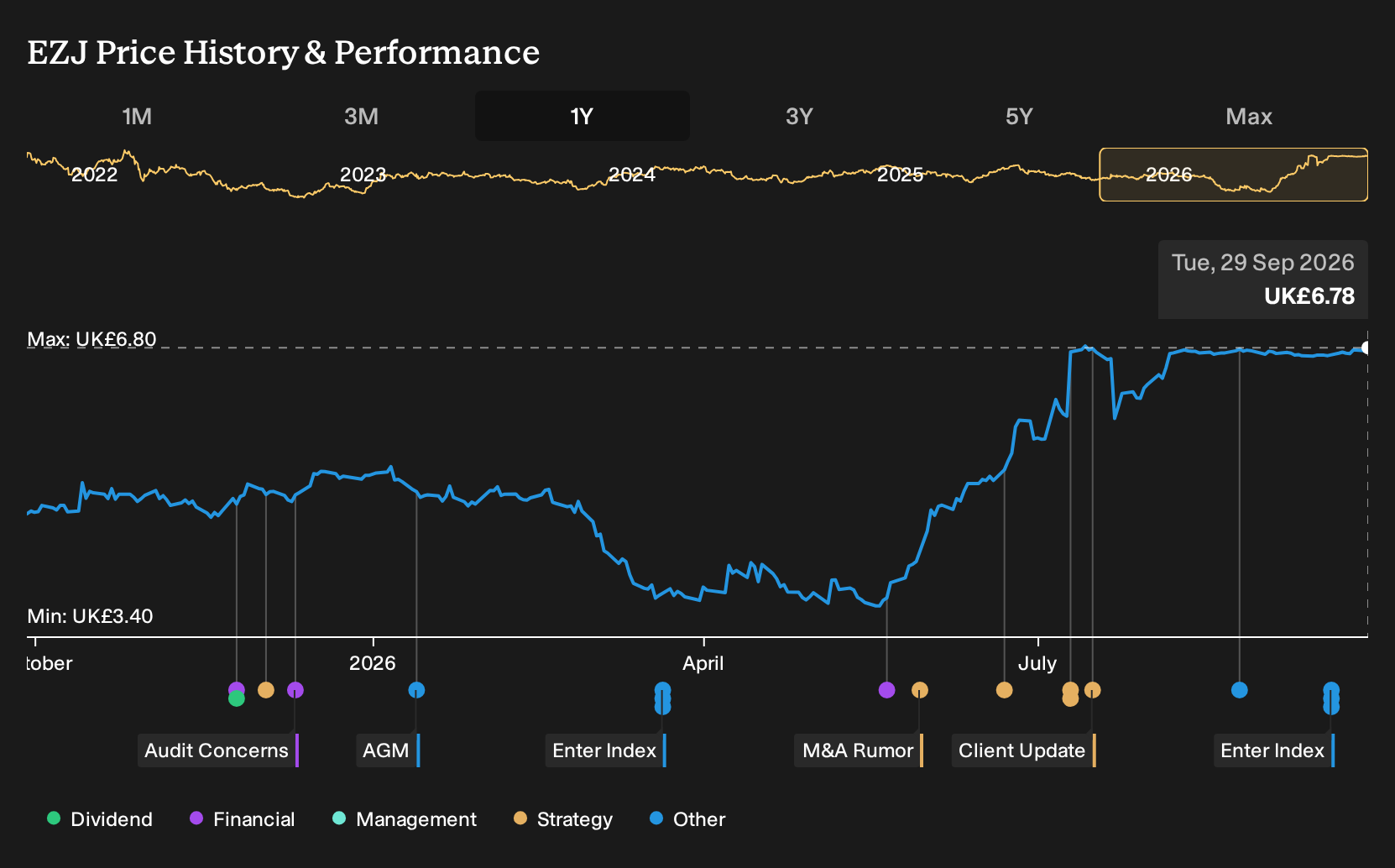
Task: Choose the 1Y time range
Action: [x=582, y=116]
